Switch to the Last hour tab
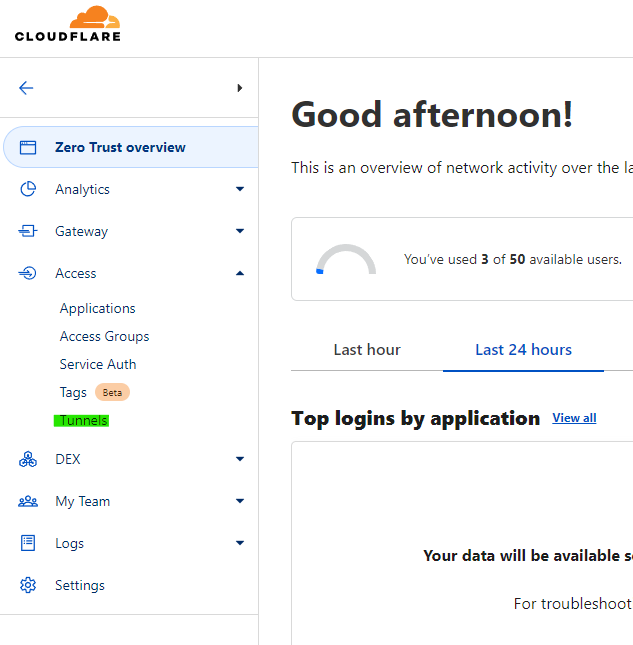This screenshot has width=633, height=645. 367,350
